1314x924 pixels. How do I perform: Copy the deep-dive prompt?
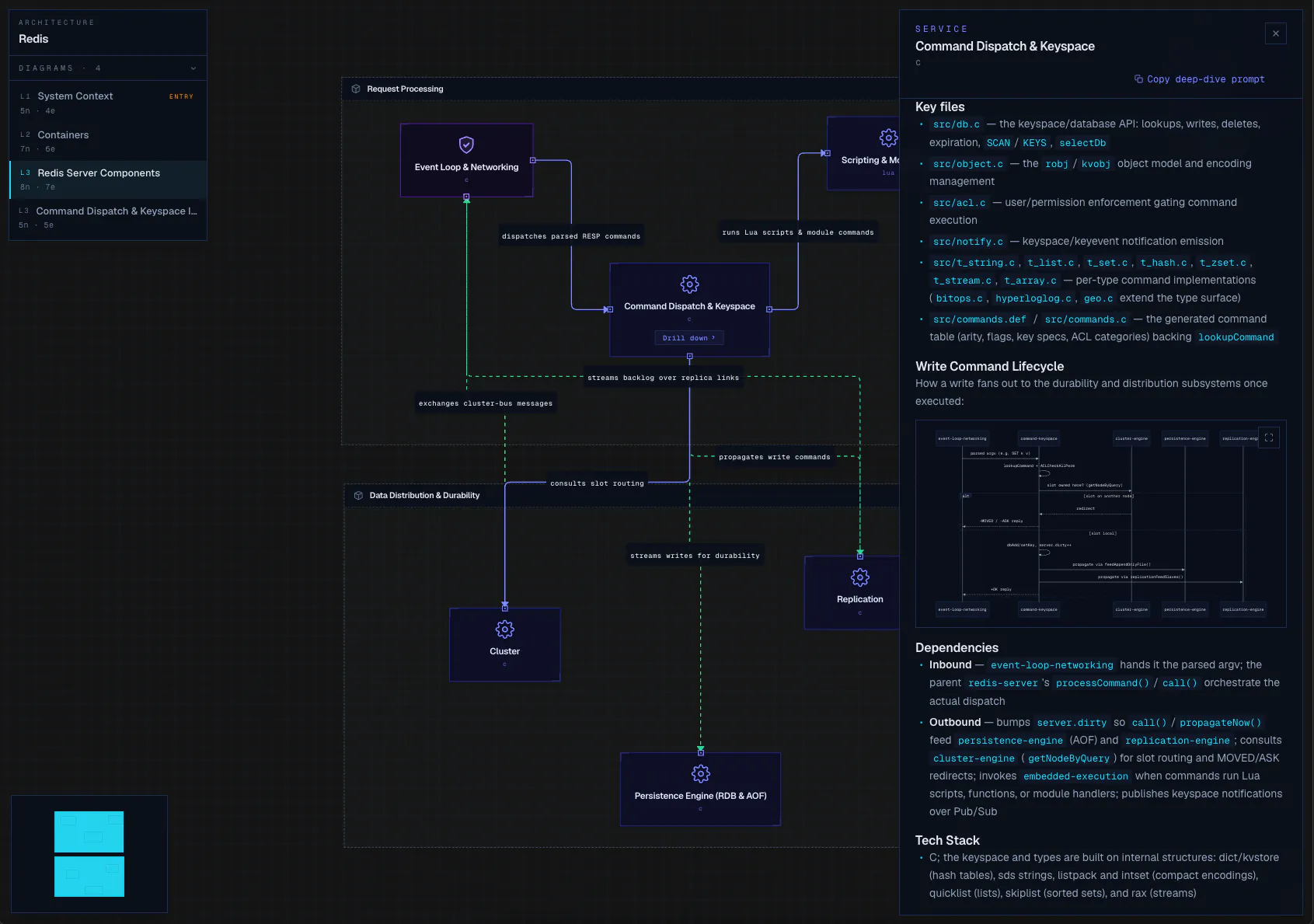pos(1200,79)
